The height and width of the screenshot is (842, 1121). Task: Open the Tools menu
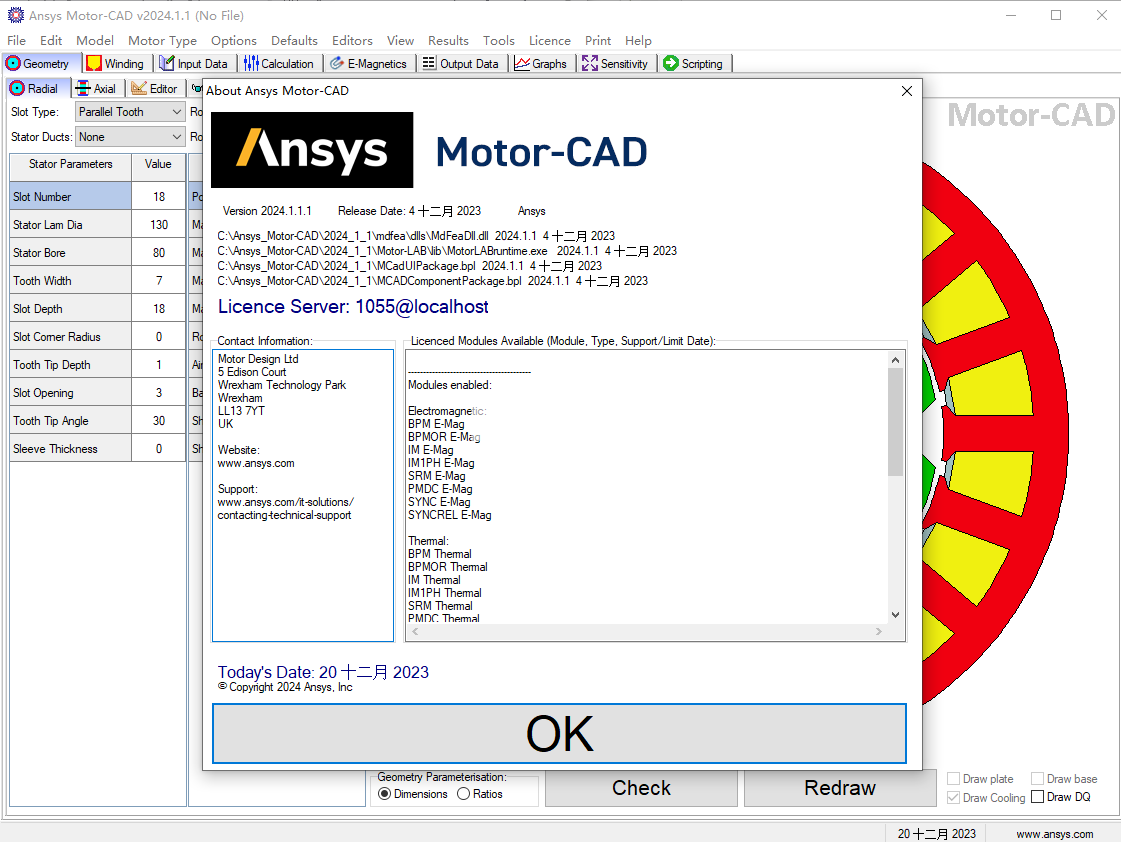coord(498,41)
